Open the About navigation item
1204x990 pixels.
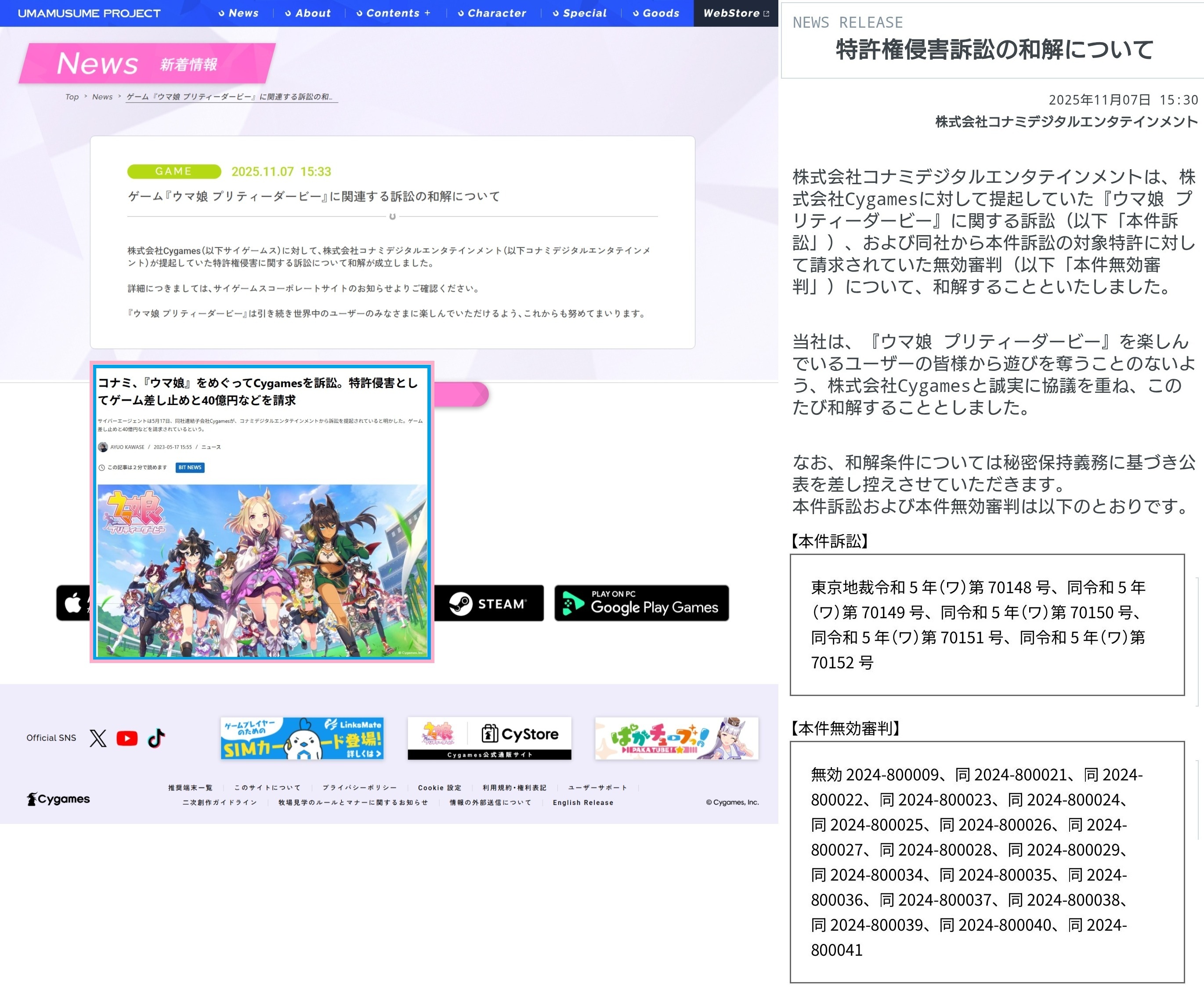pos(308,13)
